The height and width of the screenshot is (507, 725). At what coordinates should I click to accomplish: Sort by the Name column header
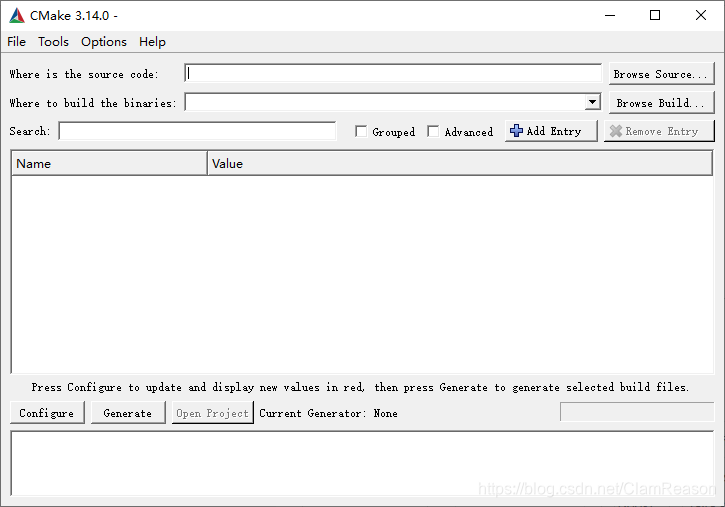pos(109,163)
